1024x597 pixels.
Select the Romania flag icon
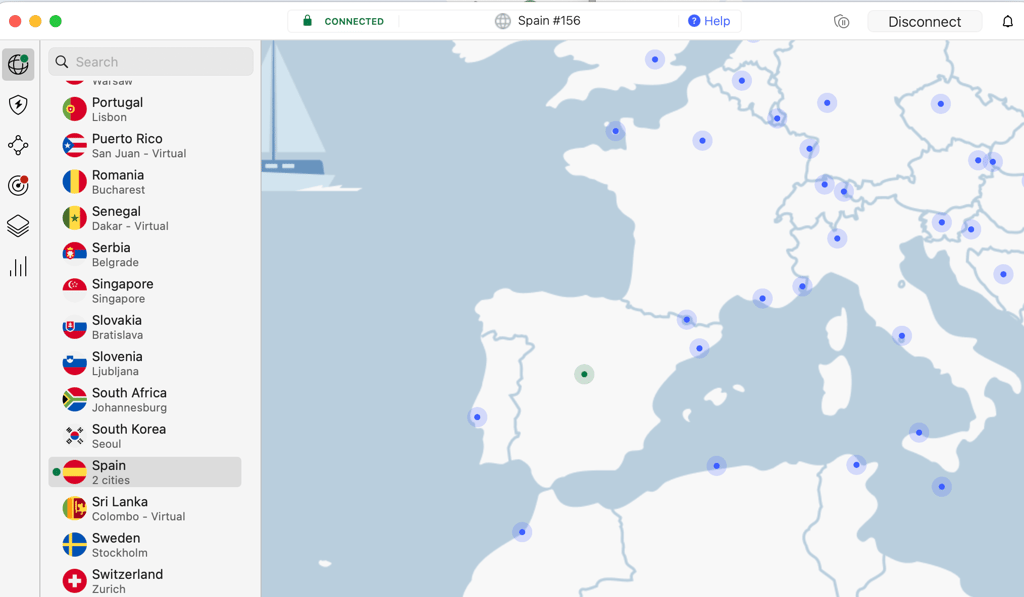pos(74,182)
